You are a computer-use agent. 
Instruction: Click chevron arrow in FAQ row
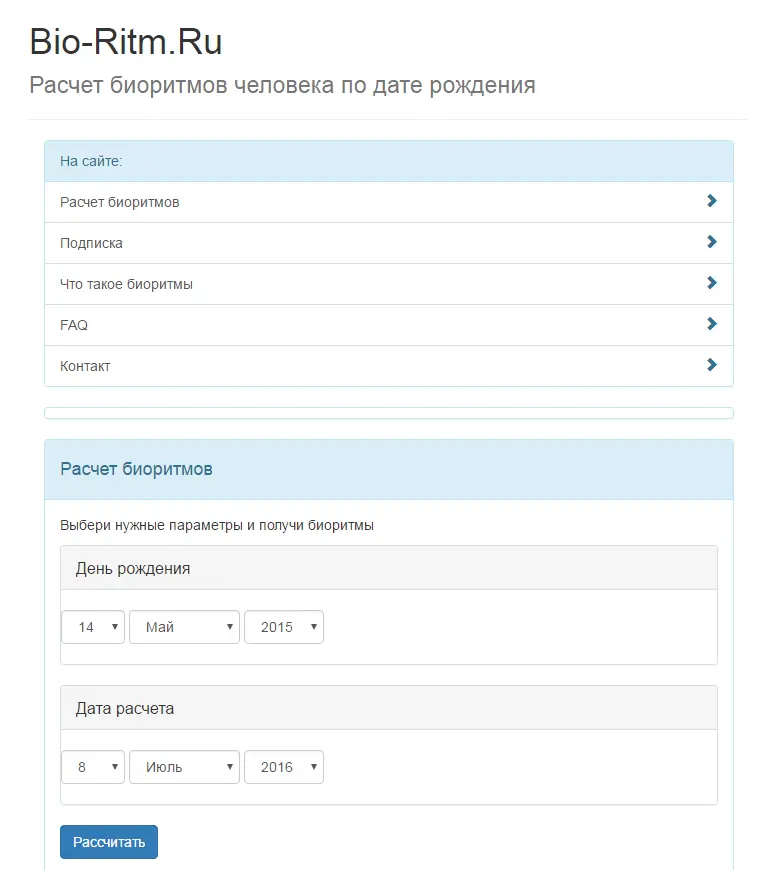tap(711, 324)
